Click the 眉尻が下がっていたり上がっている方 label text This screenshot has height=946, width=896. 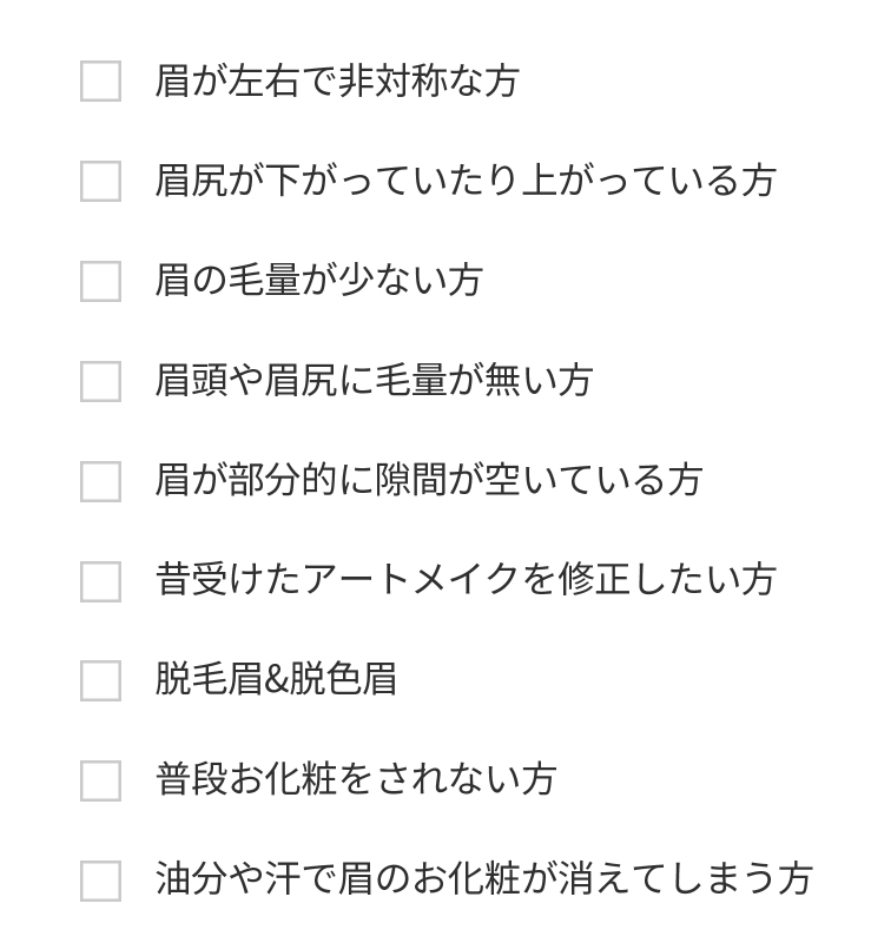coord(465,182)
